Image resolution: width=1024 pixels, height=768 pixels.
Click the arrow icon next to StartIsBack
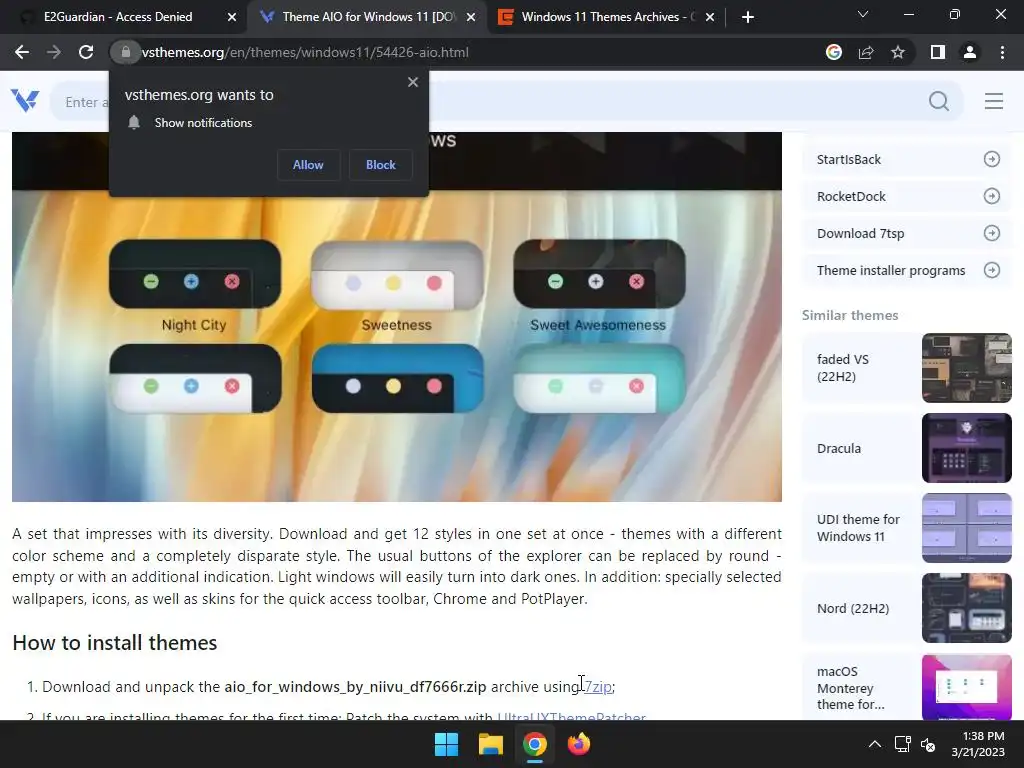991,159
